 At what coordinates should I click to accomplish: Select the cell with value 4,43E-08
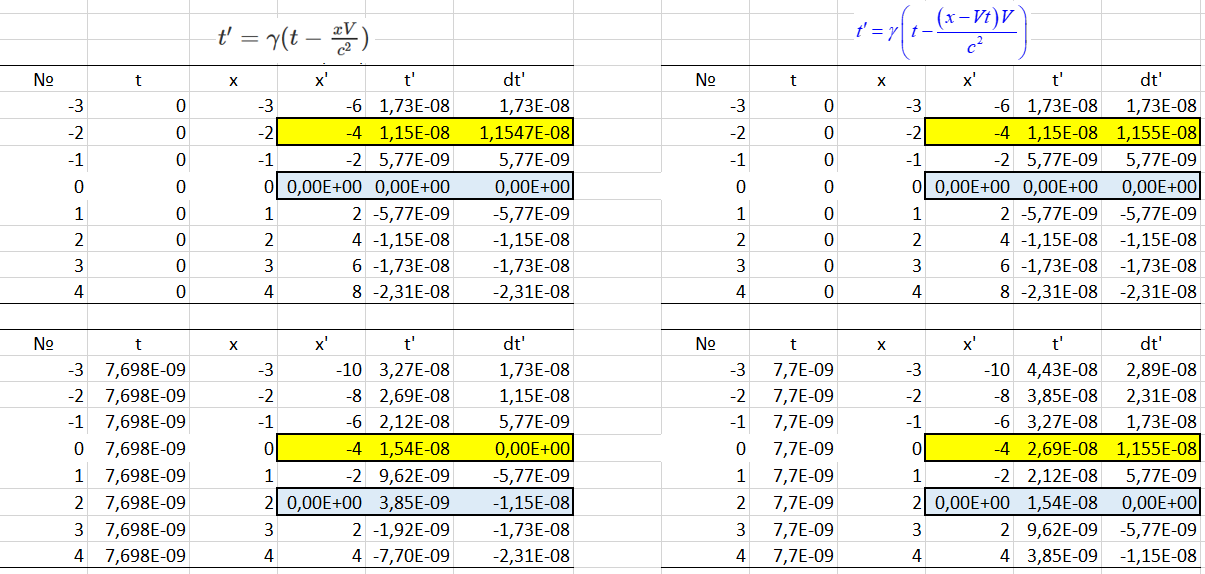point(1059,370)
